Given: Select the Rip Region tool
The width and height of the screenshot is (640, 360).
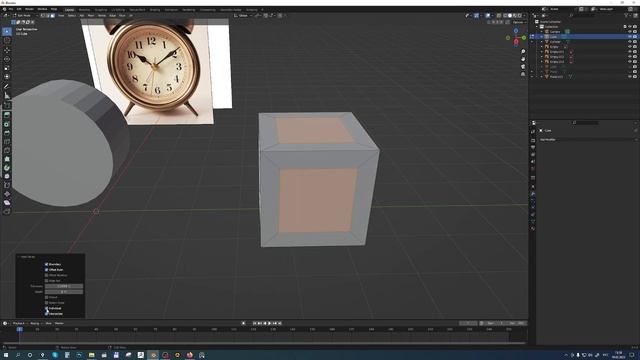Looking at the screenshot, I should (7, 211).
